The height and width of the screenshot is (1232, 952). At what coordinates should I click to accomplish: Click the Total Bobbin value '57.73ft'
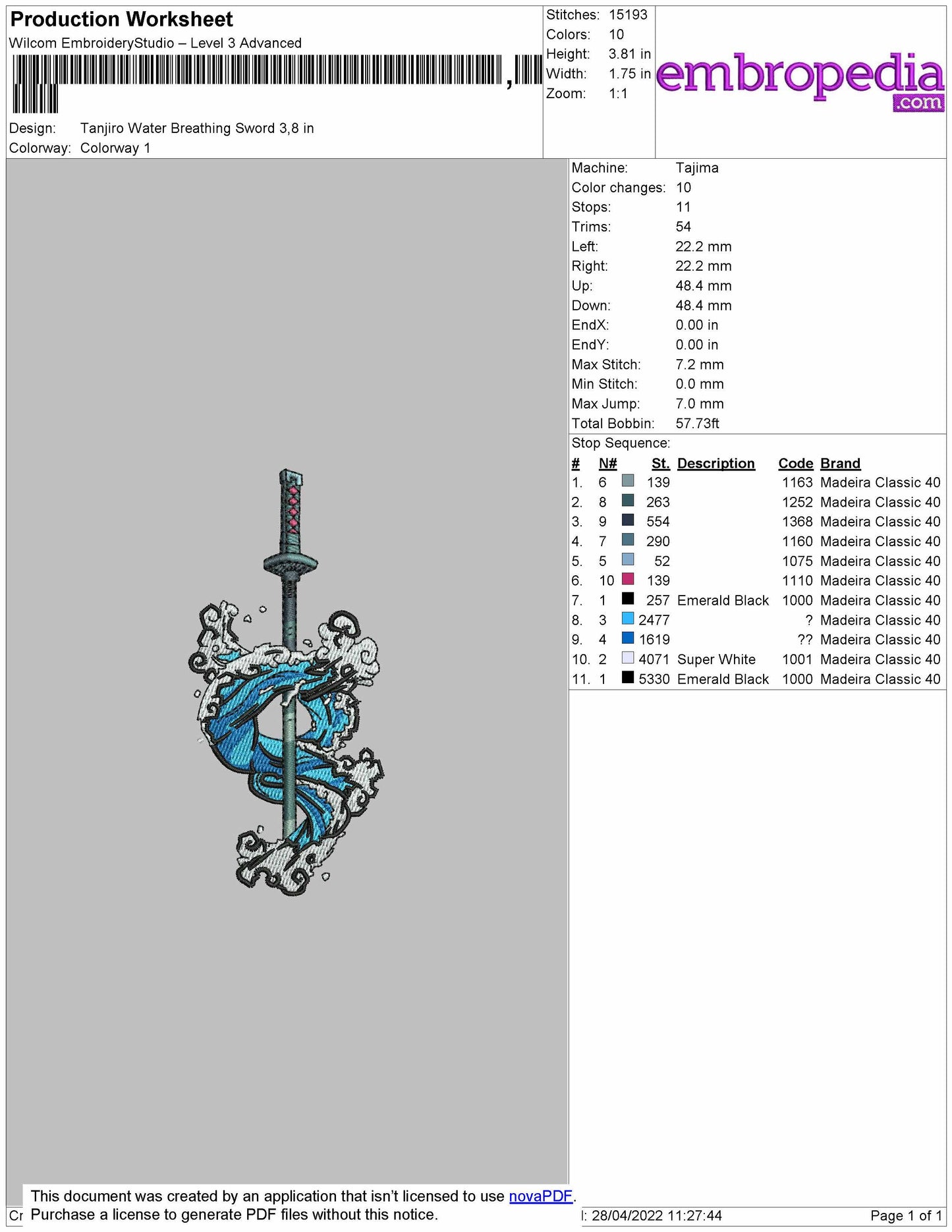coord(698,424)
